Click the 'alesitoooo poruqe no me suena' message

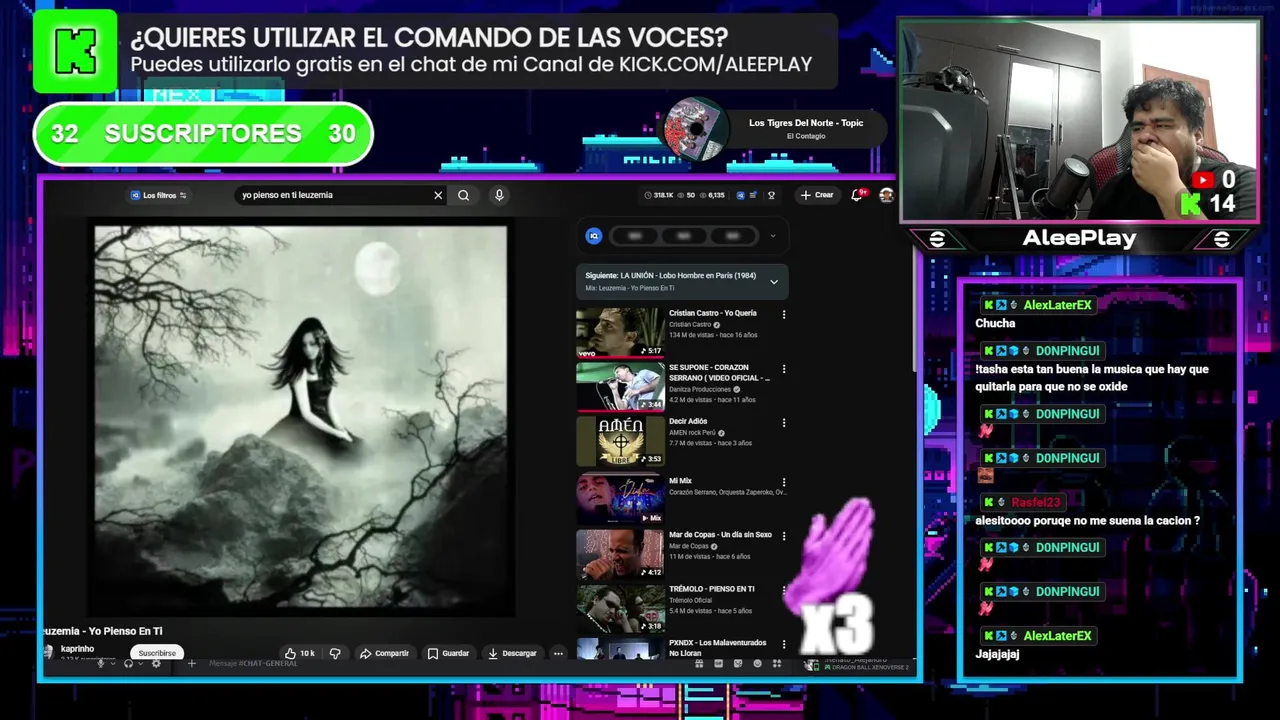[1087, 520]
